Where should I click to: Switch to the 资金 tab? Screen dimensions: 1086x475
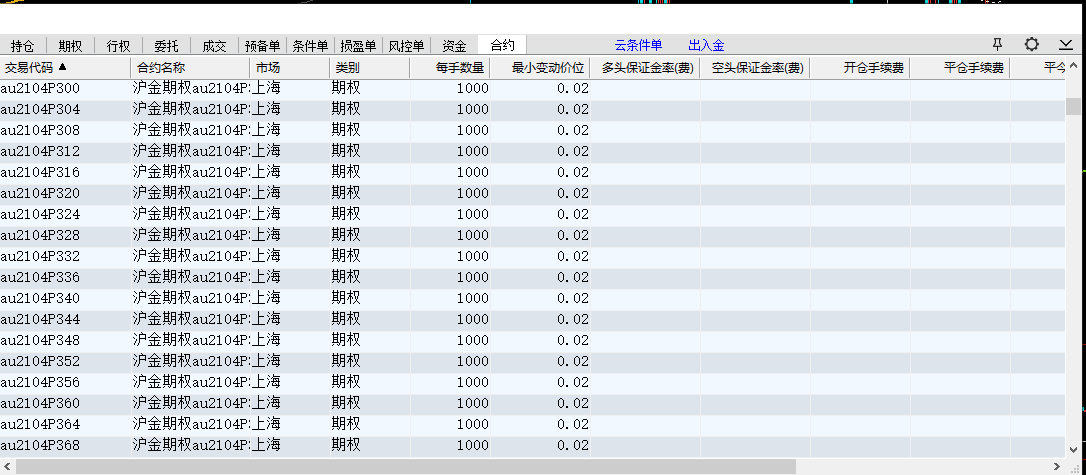[x=454, y=46]
